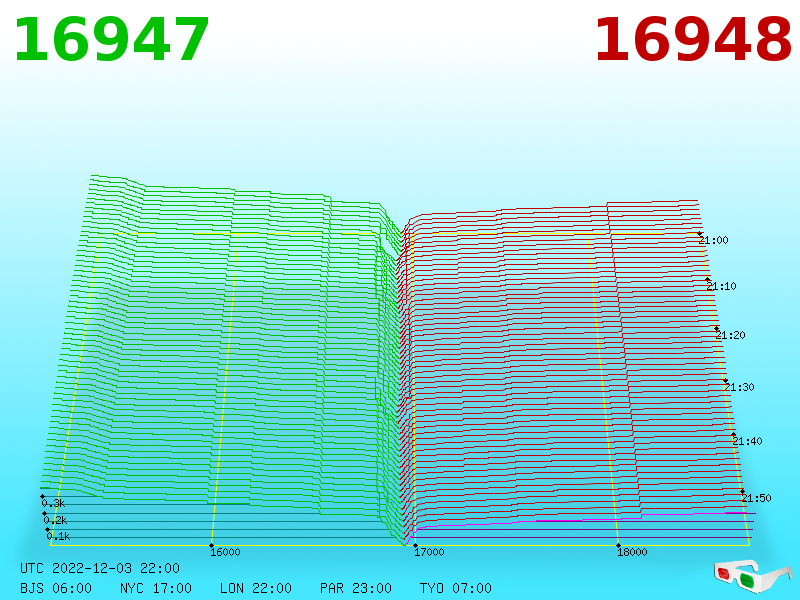The height and width of the screenshot is (600, 800).
Task: Click the 3D anaglyph glasses icon
Action: click(753, 577)
